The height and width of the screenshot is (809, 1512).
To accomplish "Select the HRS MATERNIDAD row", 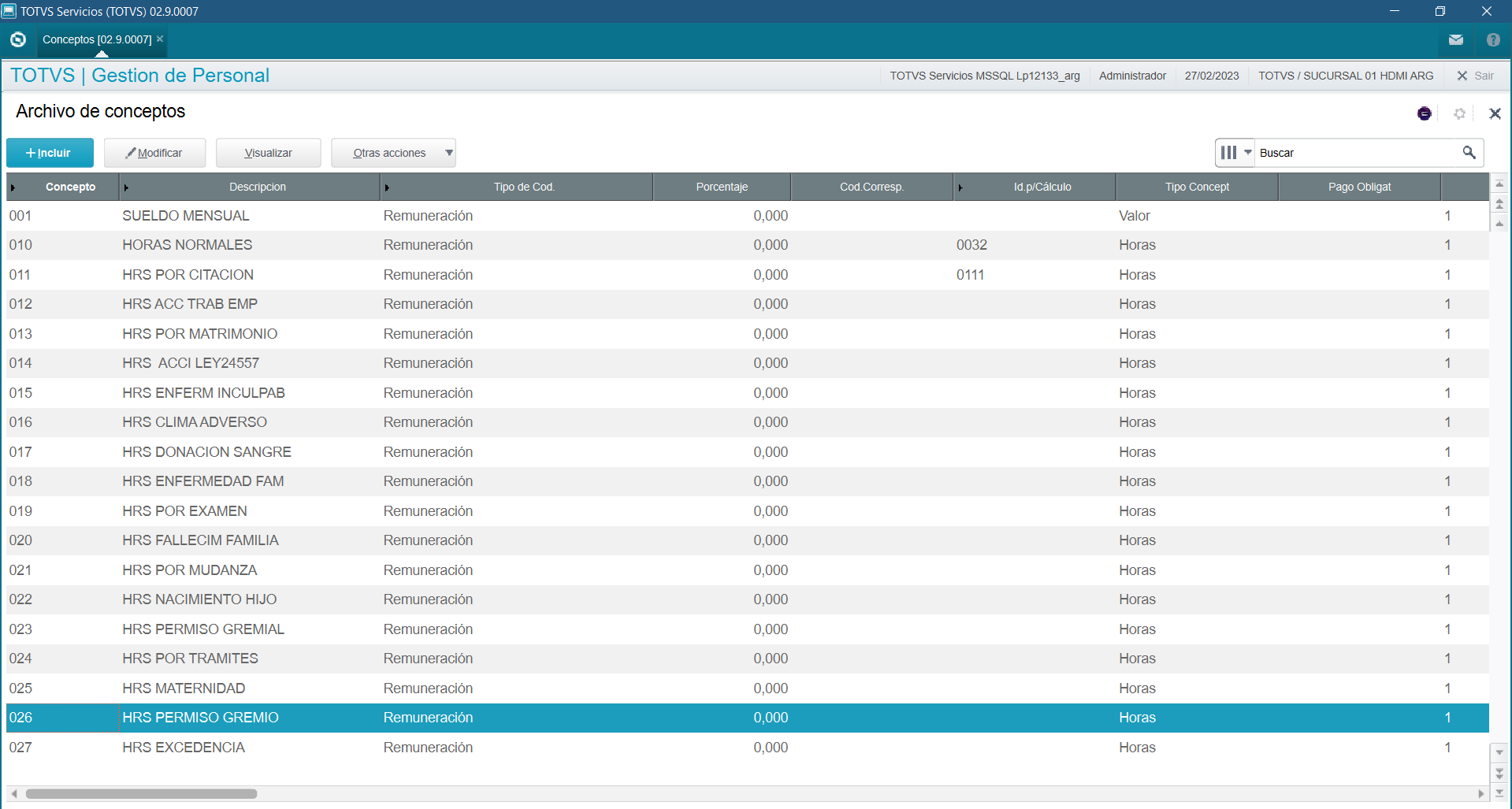I will 748,688.
